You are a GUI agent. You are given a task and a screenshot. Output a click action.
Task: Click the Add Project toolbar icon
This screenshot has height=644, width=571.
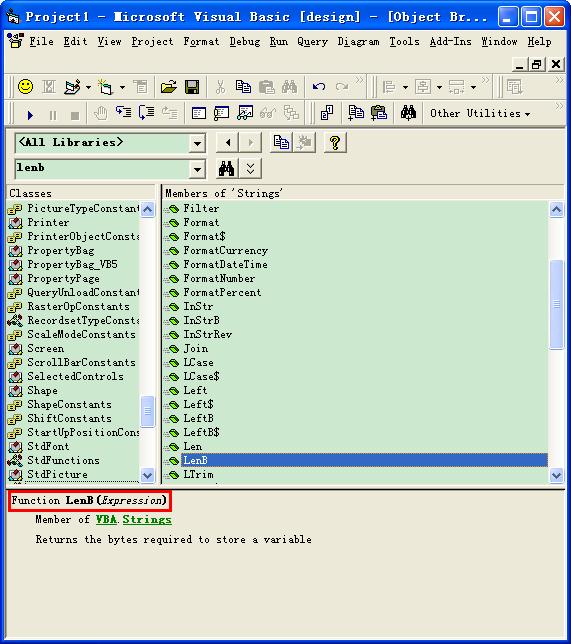pyautogui.click(x=72, y=87)
